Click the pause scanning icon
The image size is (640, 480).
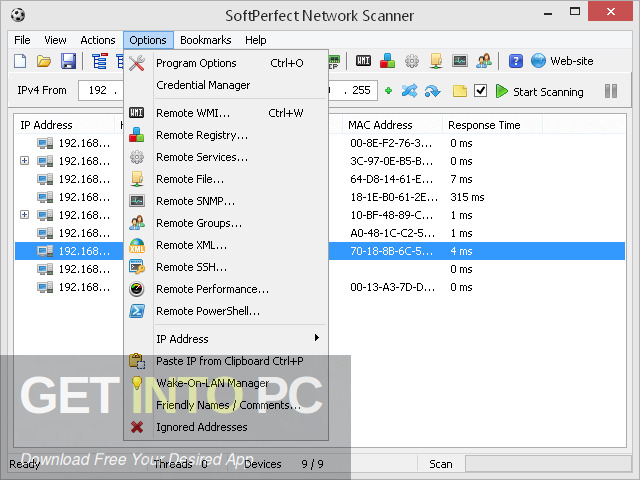611,91
